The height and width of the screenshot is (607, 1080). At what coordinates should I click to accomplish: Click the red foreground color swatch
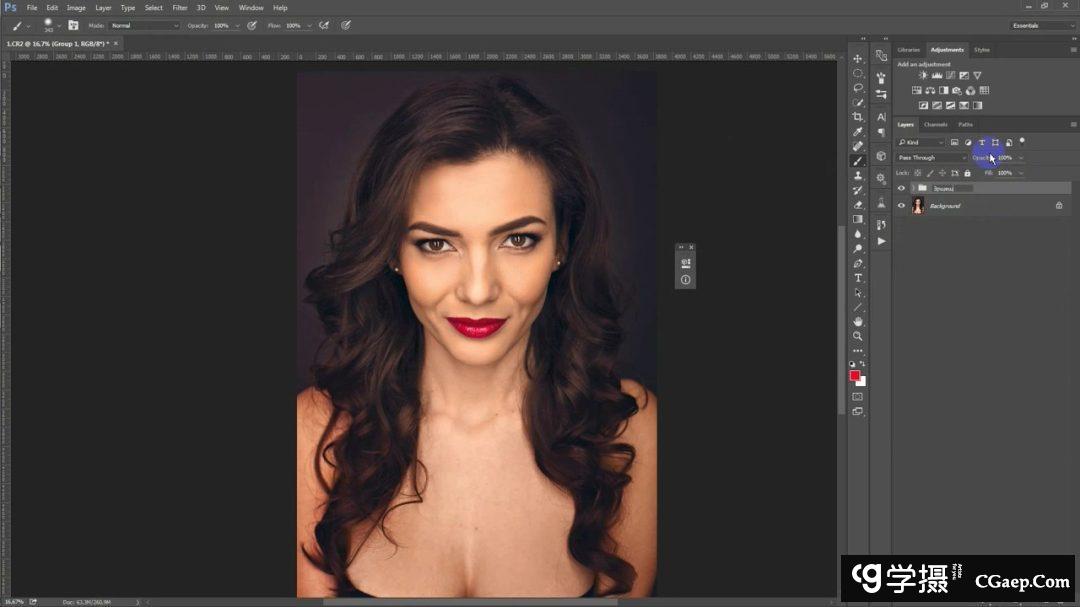(x=855, y=376)
